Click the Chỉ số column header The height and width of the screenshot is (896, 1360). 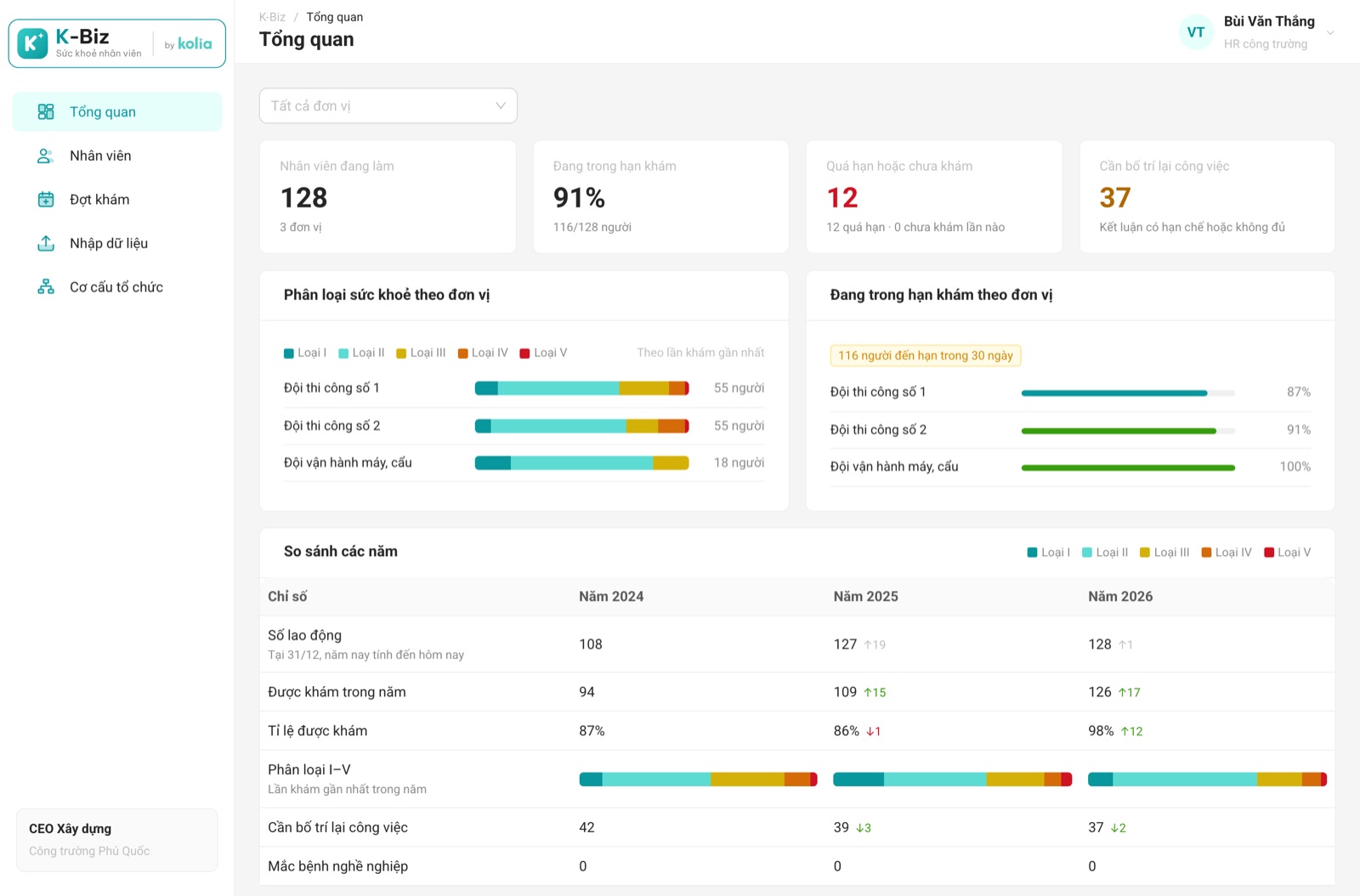pos(287,597)
